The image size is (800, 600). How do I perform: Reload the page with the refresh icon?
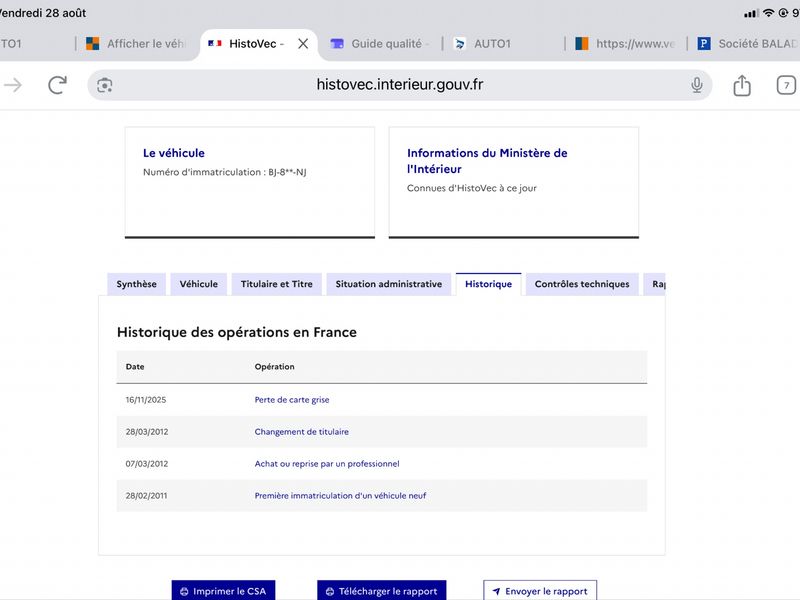click(58, 85)
